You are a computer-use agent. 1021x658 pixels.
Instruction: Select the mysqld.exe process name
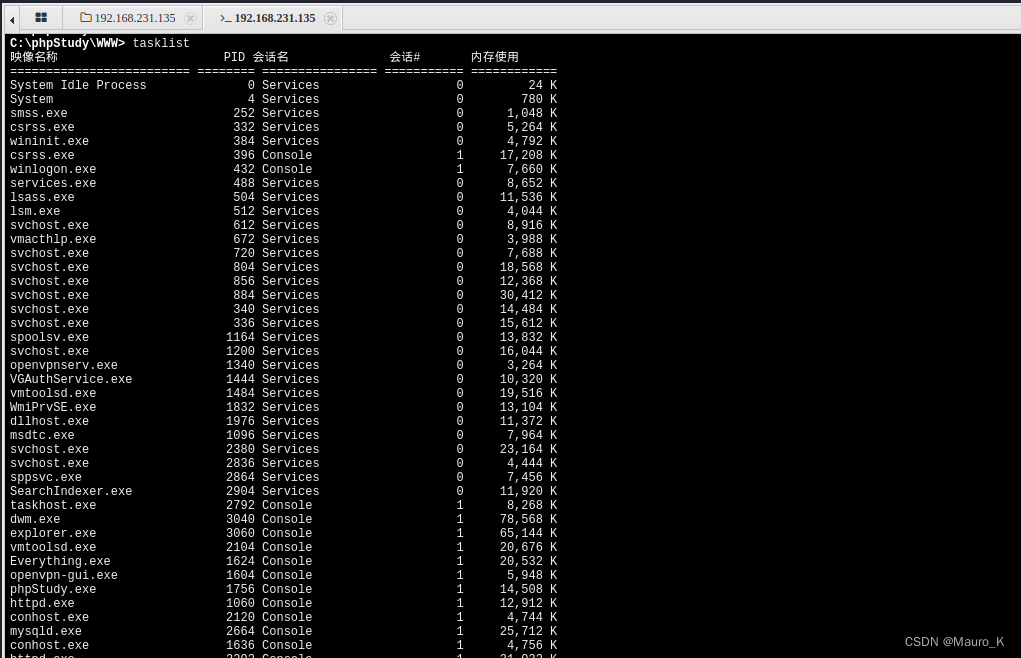[x=46, y=631]
